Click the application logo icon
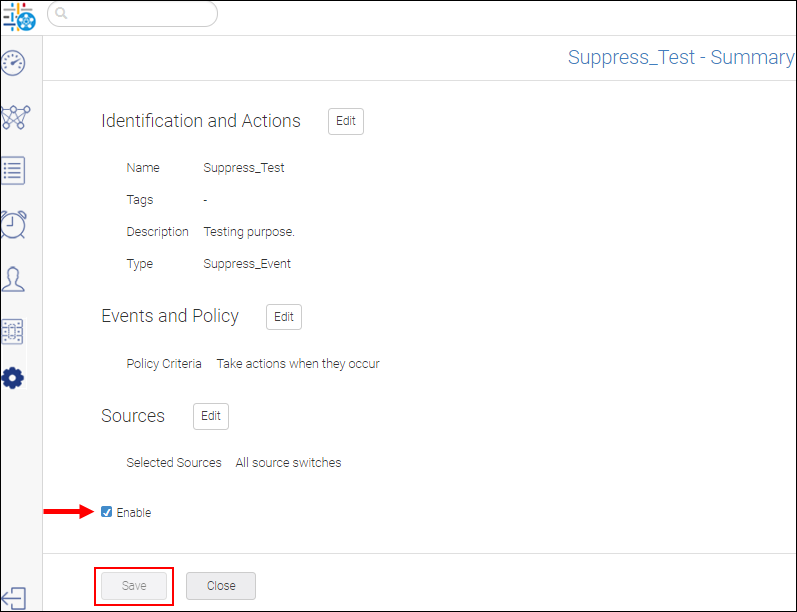Screen dimensions: 797x612 click(x=19, y=16)
